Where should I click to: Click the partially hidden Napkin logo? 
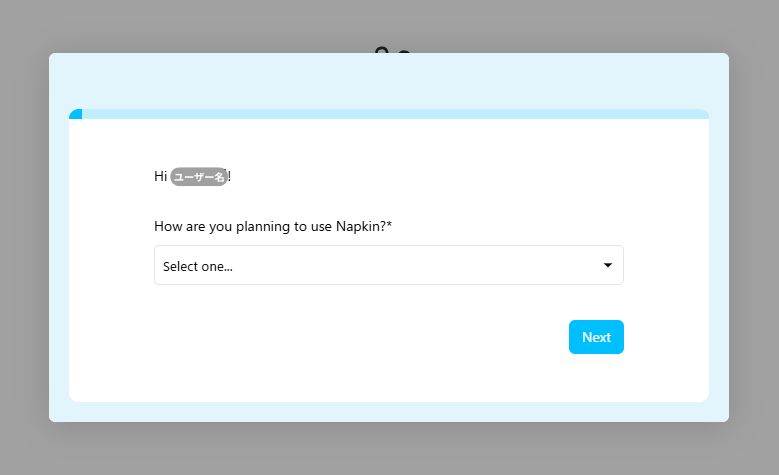(x=392, y=50)
